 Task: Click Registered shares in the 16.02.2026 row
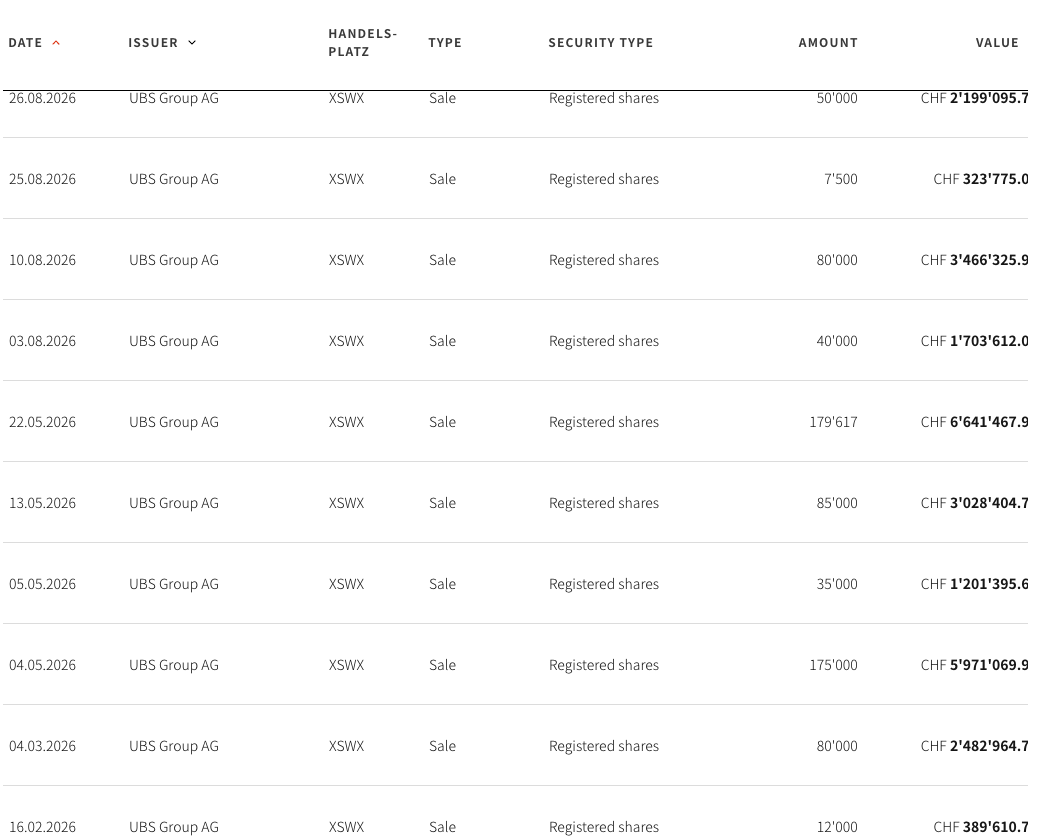click(x=604, y=827)
